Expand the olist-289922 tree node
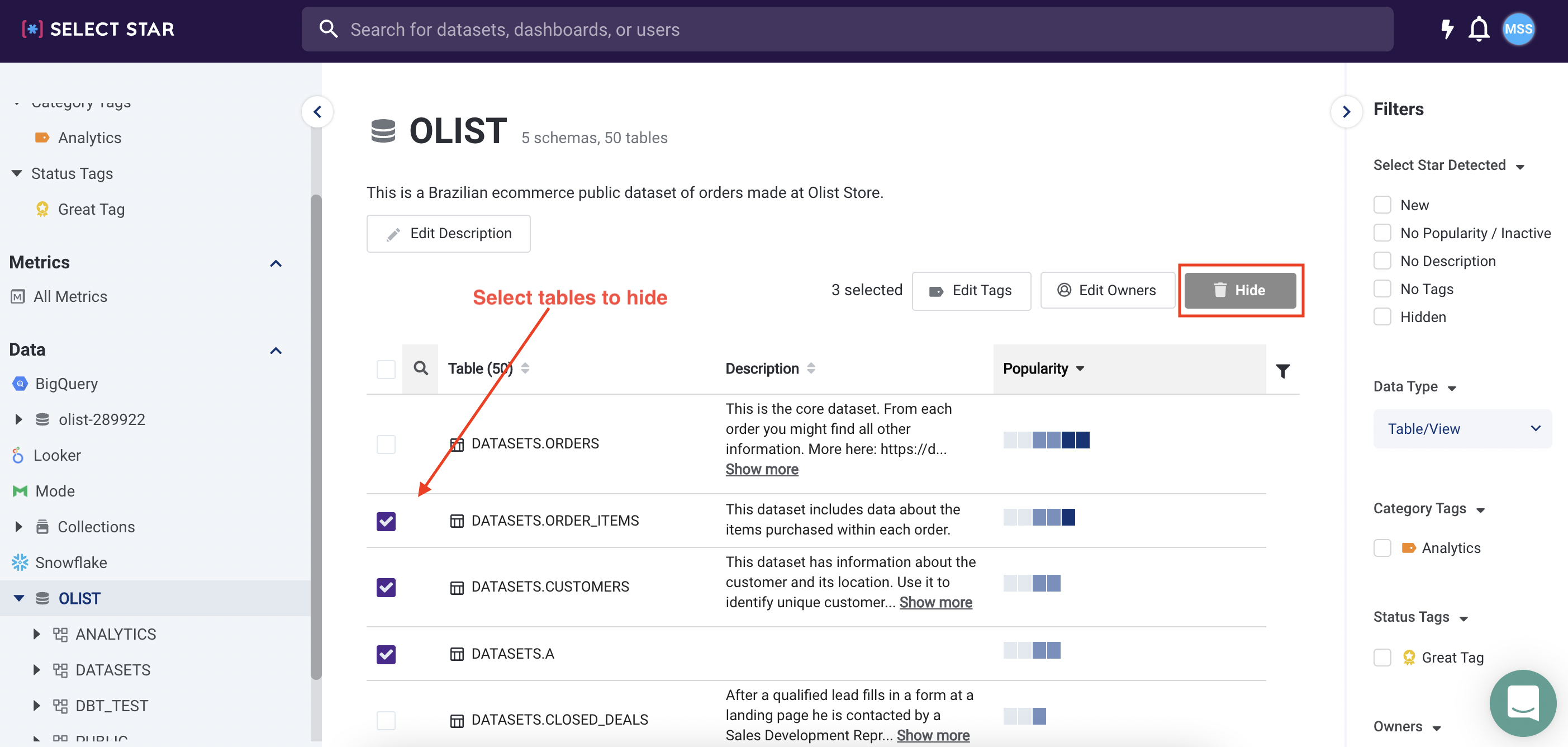The height and width of the screenshot is (747, 1568). [18, 420]
